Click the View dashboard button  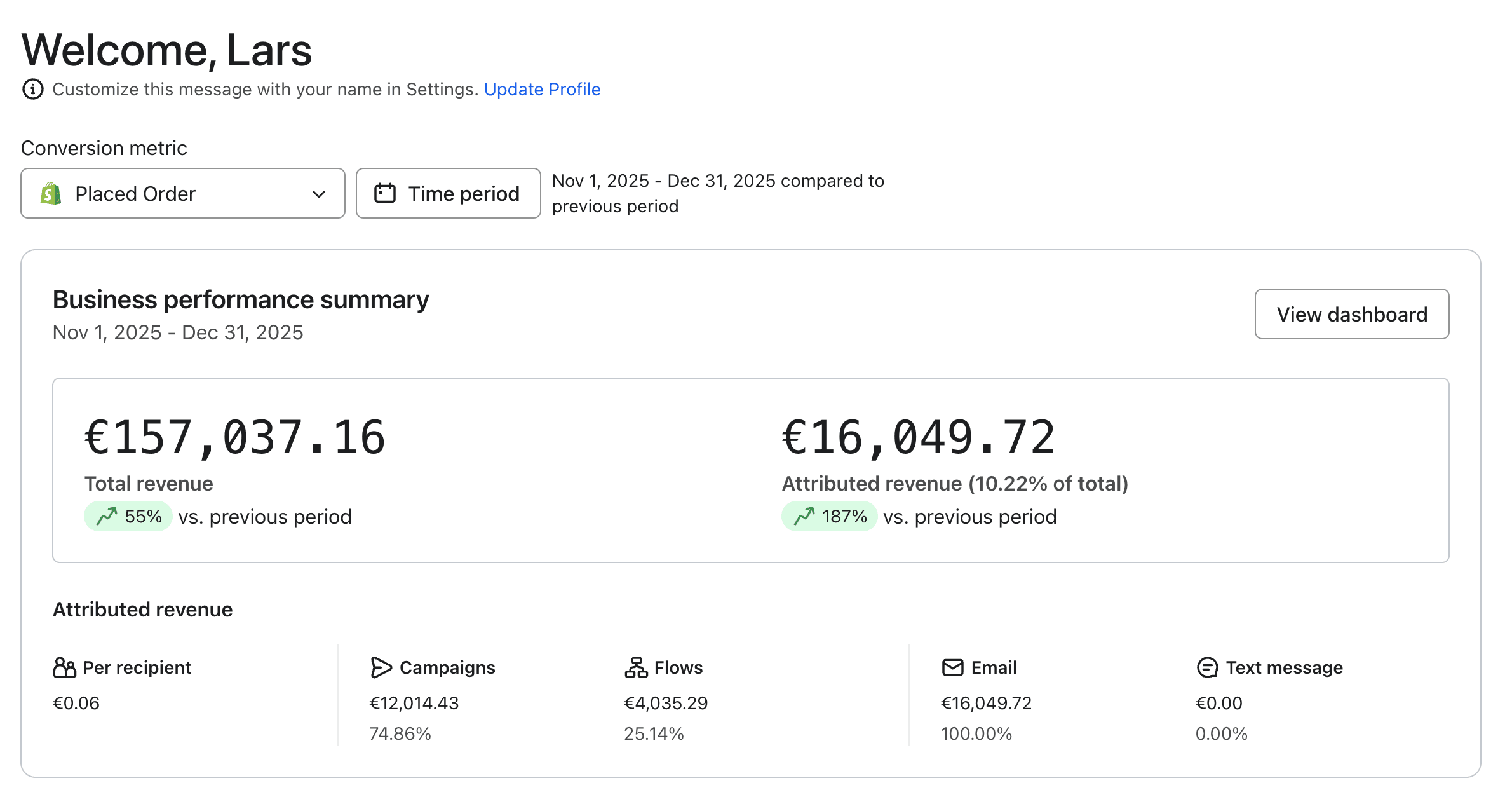point(1351,314)
